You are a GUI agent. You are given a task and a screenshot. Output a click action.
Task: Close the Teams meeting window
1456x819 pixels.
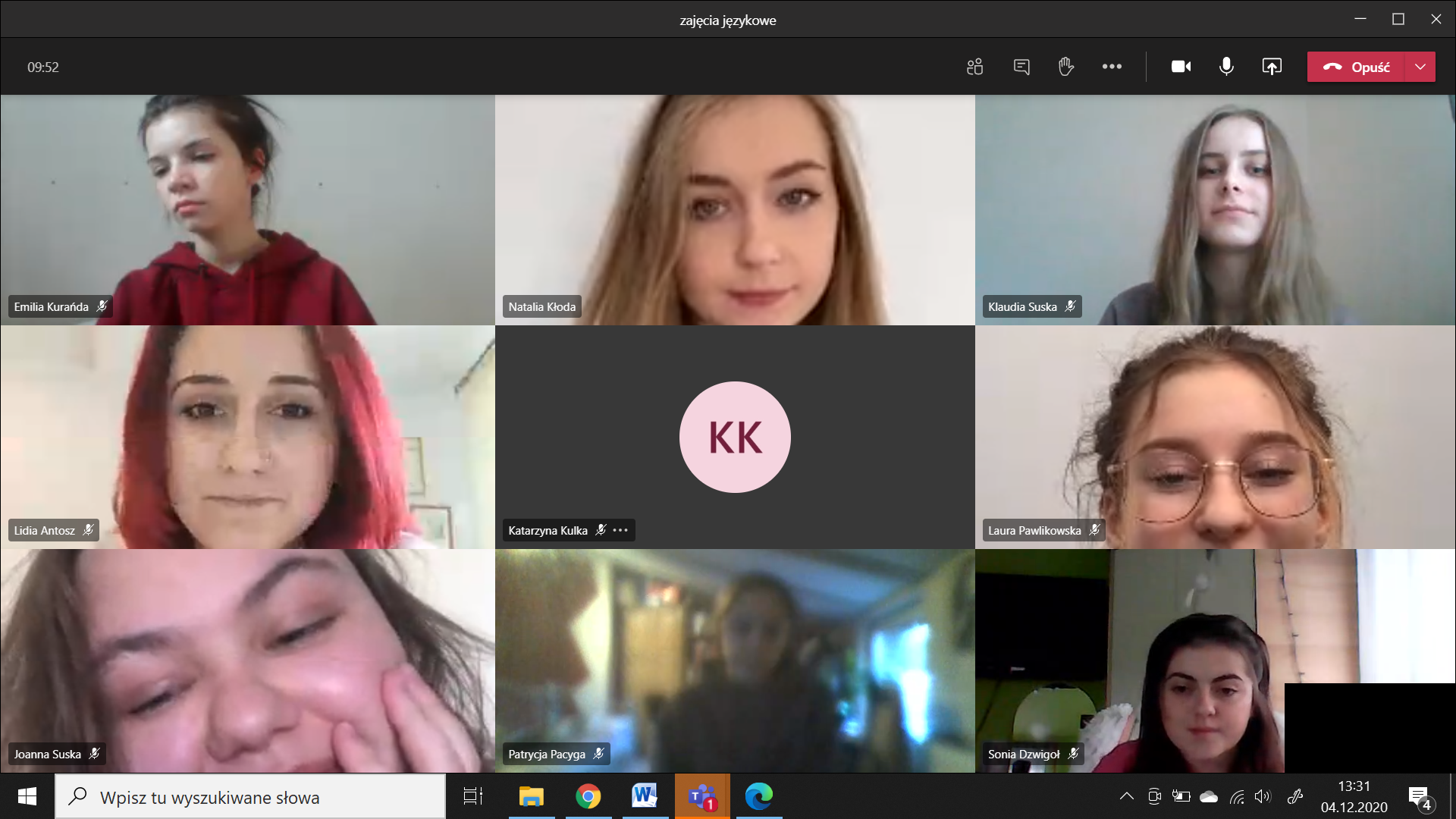click(1436, 19)
